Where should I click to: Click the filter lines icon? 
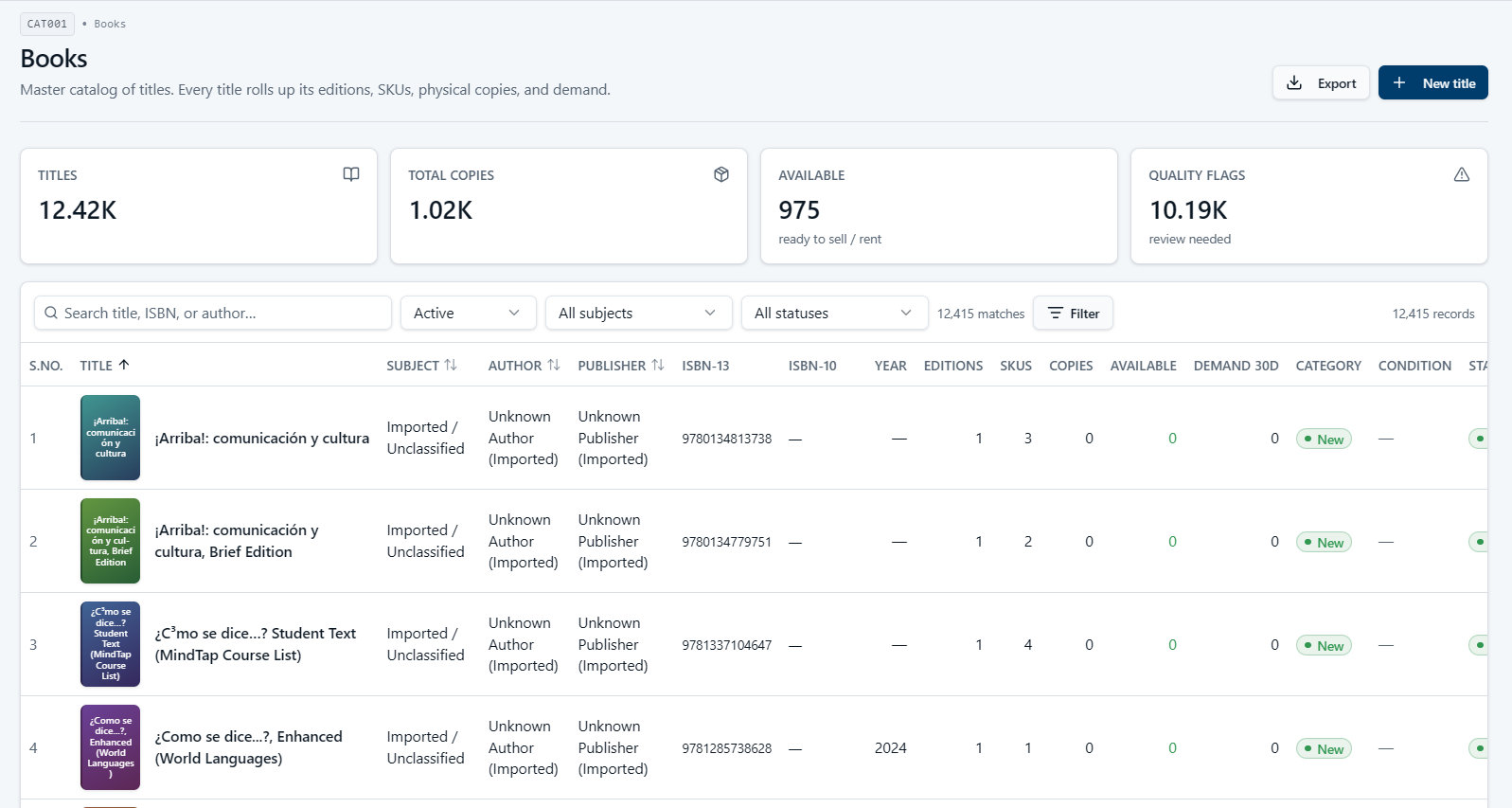[1056, 313]
